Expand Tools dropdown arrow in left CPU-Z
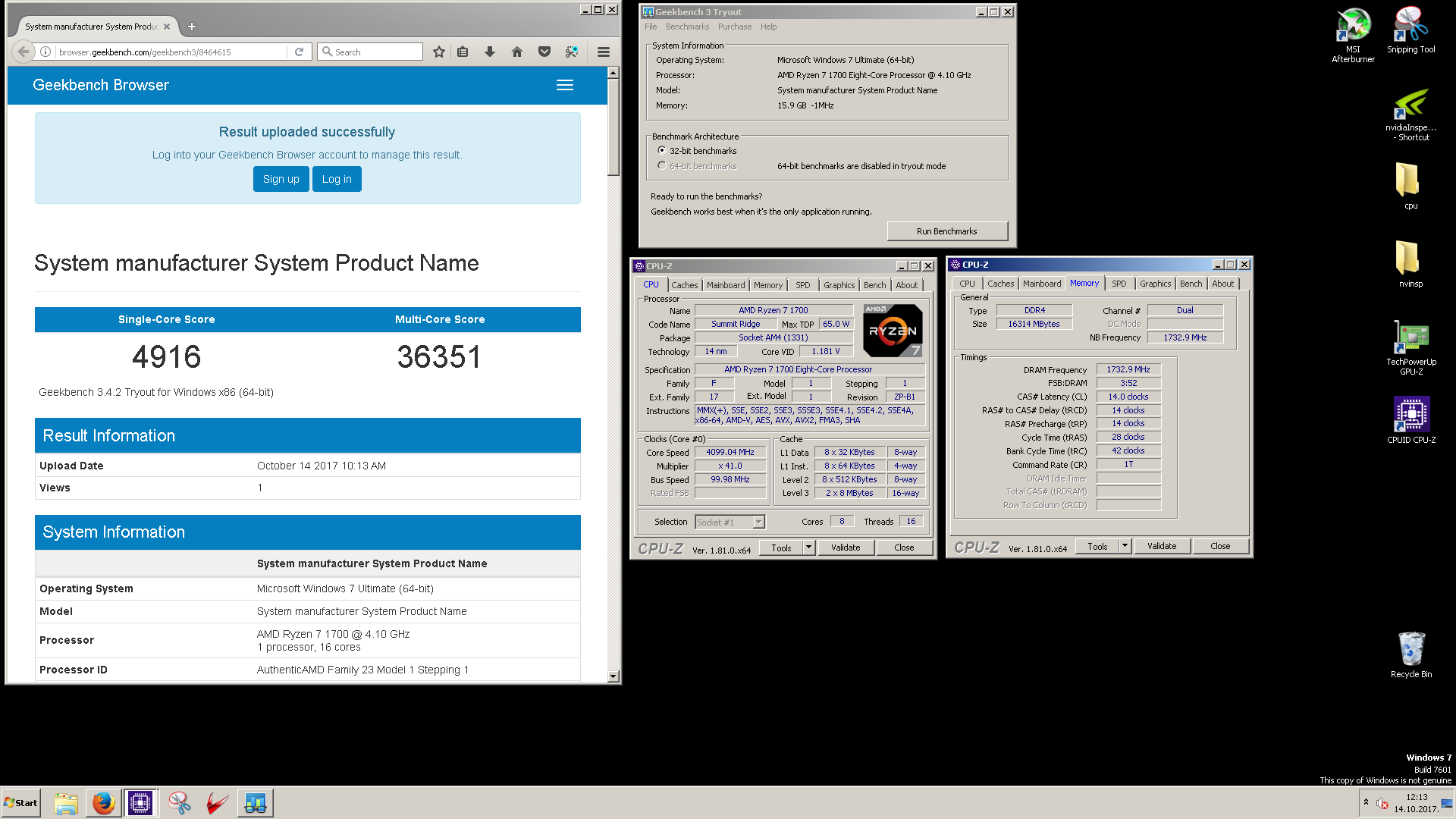Image resolution: width=1456 pixels, height=819 pixels. coord(808,547)
